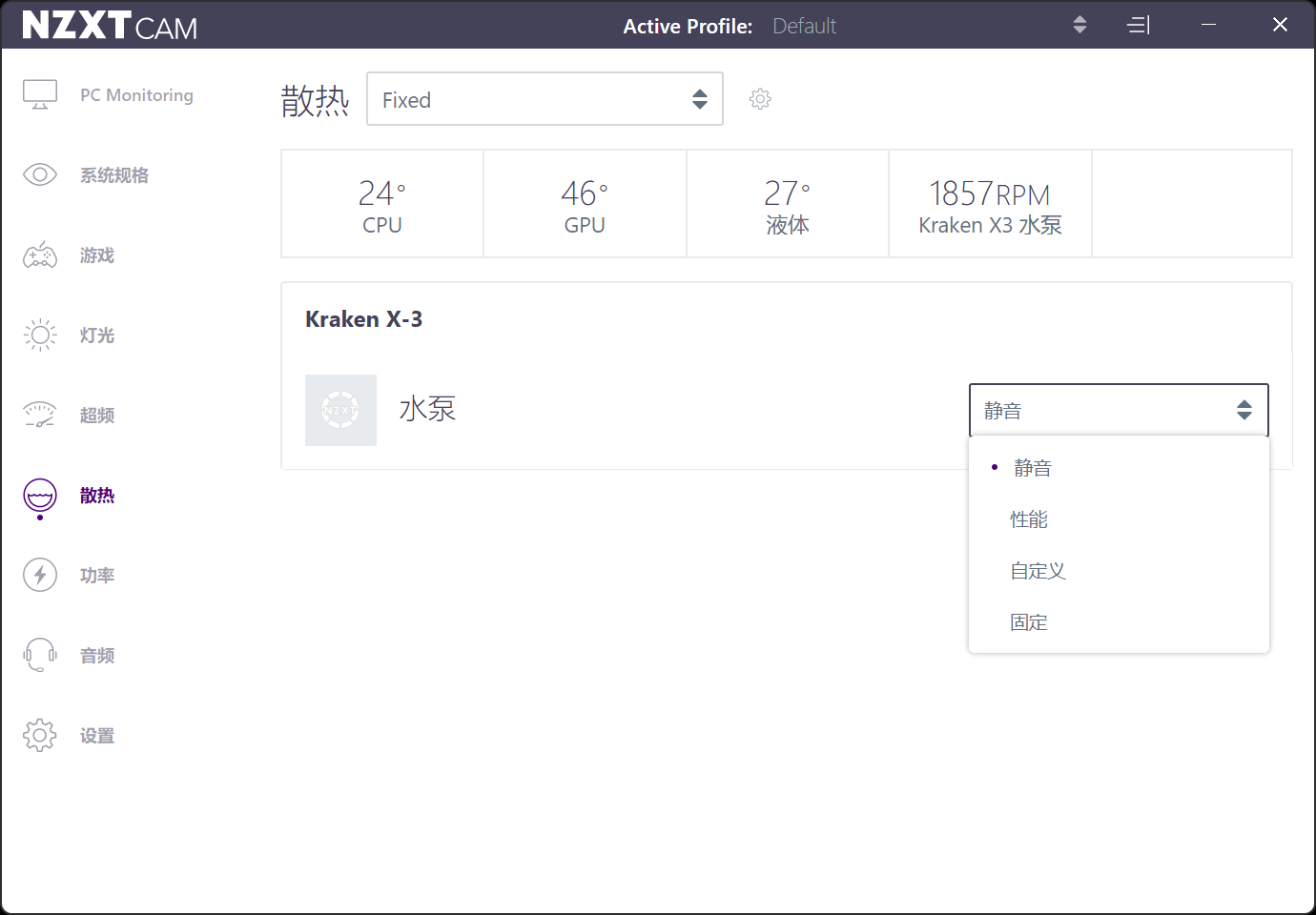The image size is (1316, 915).
Task: Choose 性能 performance mode from list
Action: point(1029,519)
